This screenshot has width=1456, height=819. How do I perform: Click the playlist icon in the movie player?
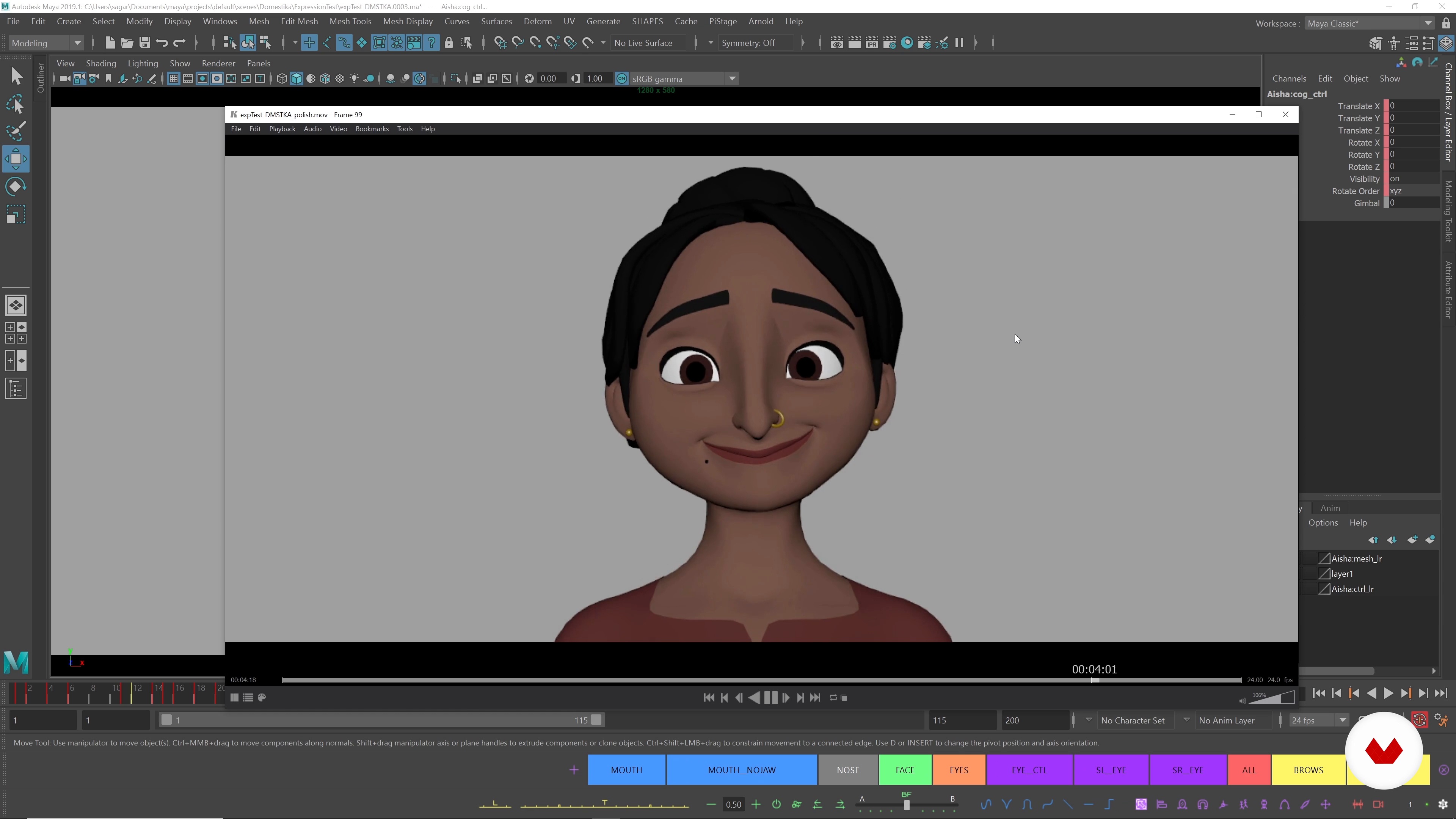click(x=248, y=698)
